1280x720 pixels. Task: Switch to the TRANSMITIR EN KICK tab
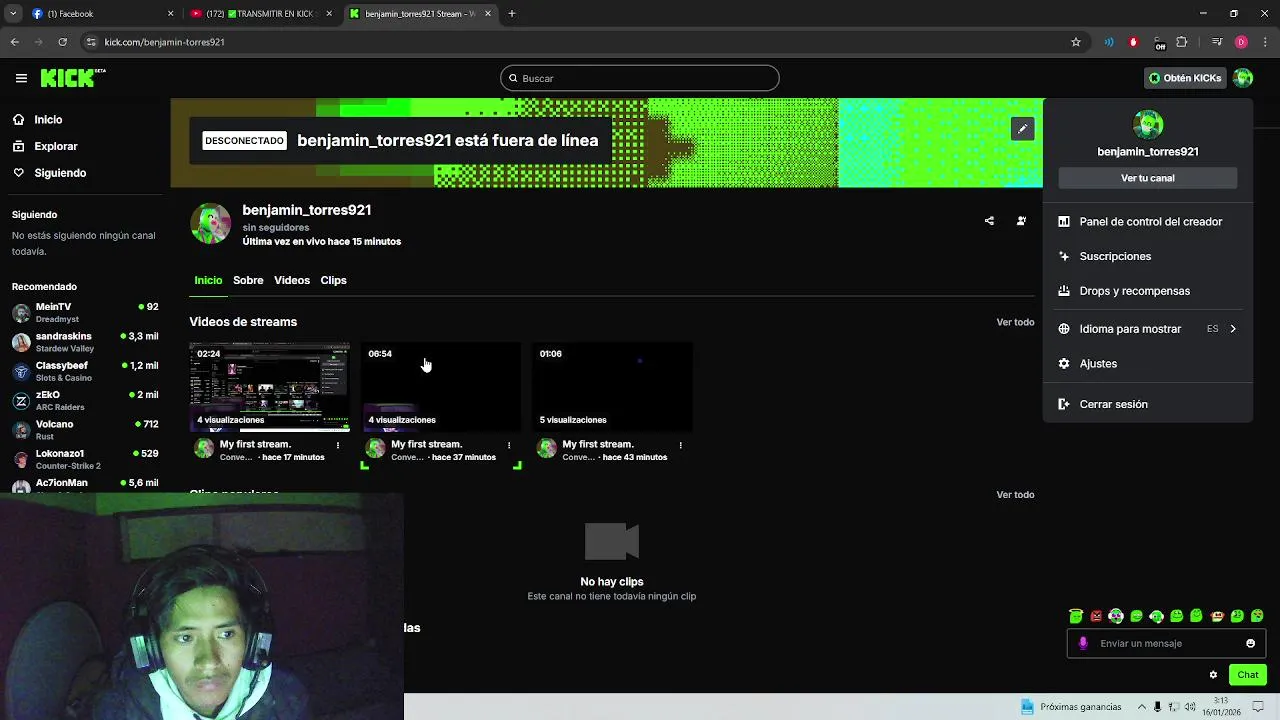point(262,14)
